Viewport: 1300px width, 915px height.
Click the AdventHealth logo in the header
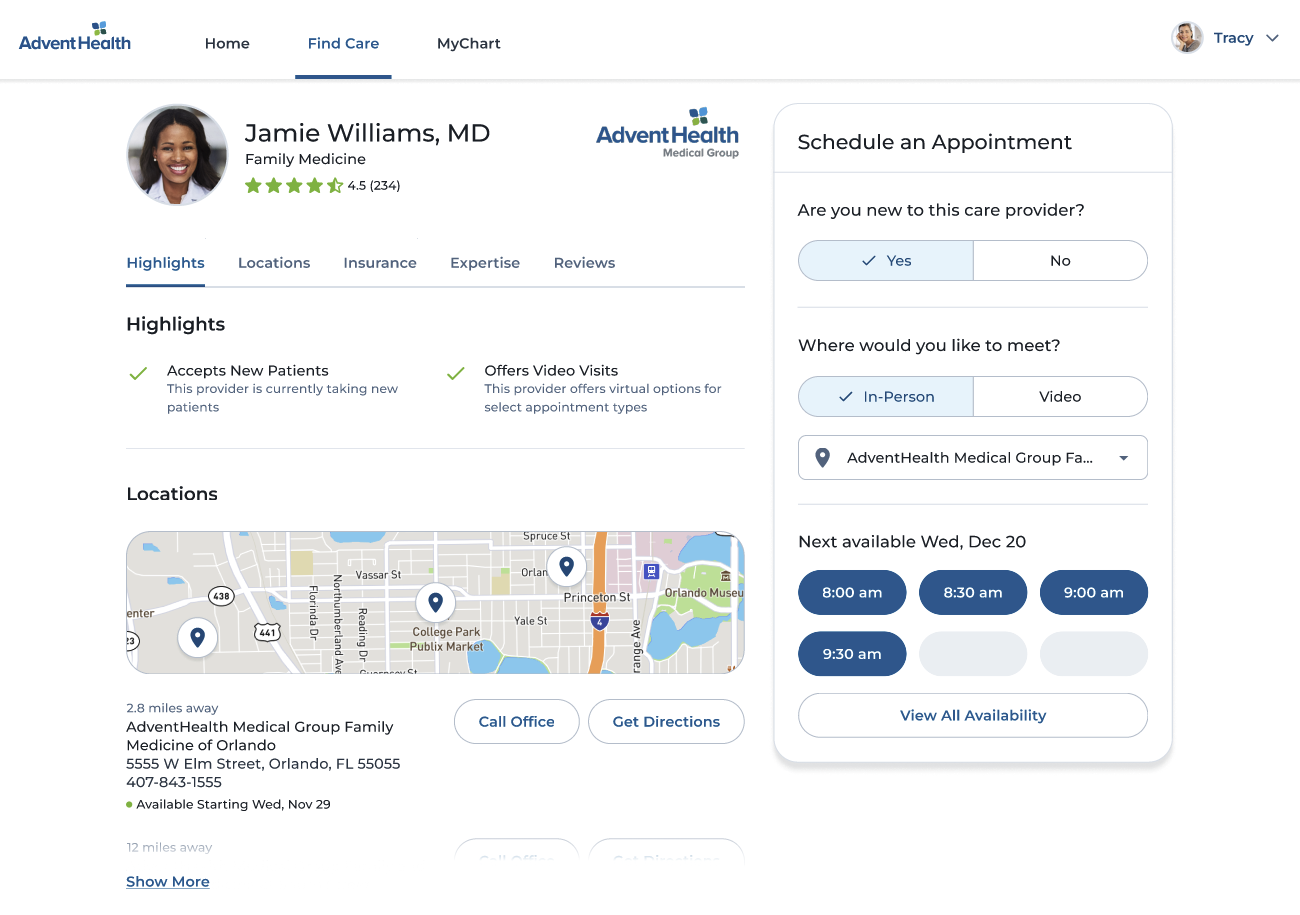pyautogui.click(x=75, y=37)
